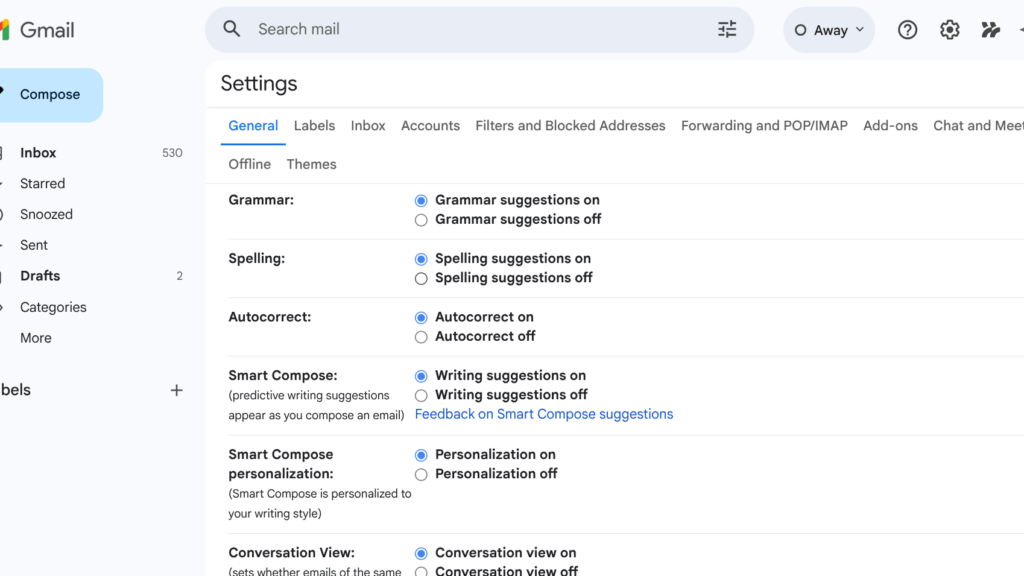This screenshot has width=1024, height=576.
Task: Choose Personalization off radio button
Action: [x=421, y=474]
